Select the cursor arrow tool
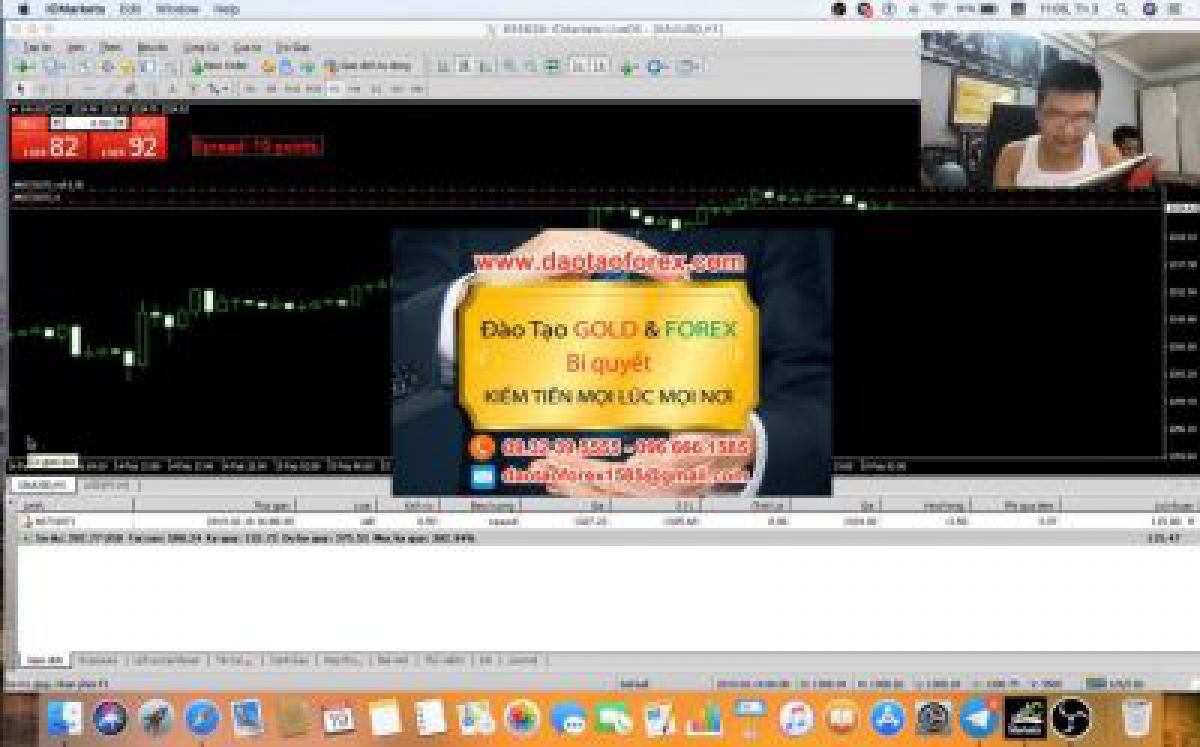The height and width of the screenshot is (747, 1200). coord(22,89)
